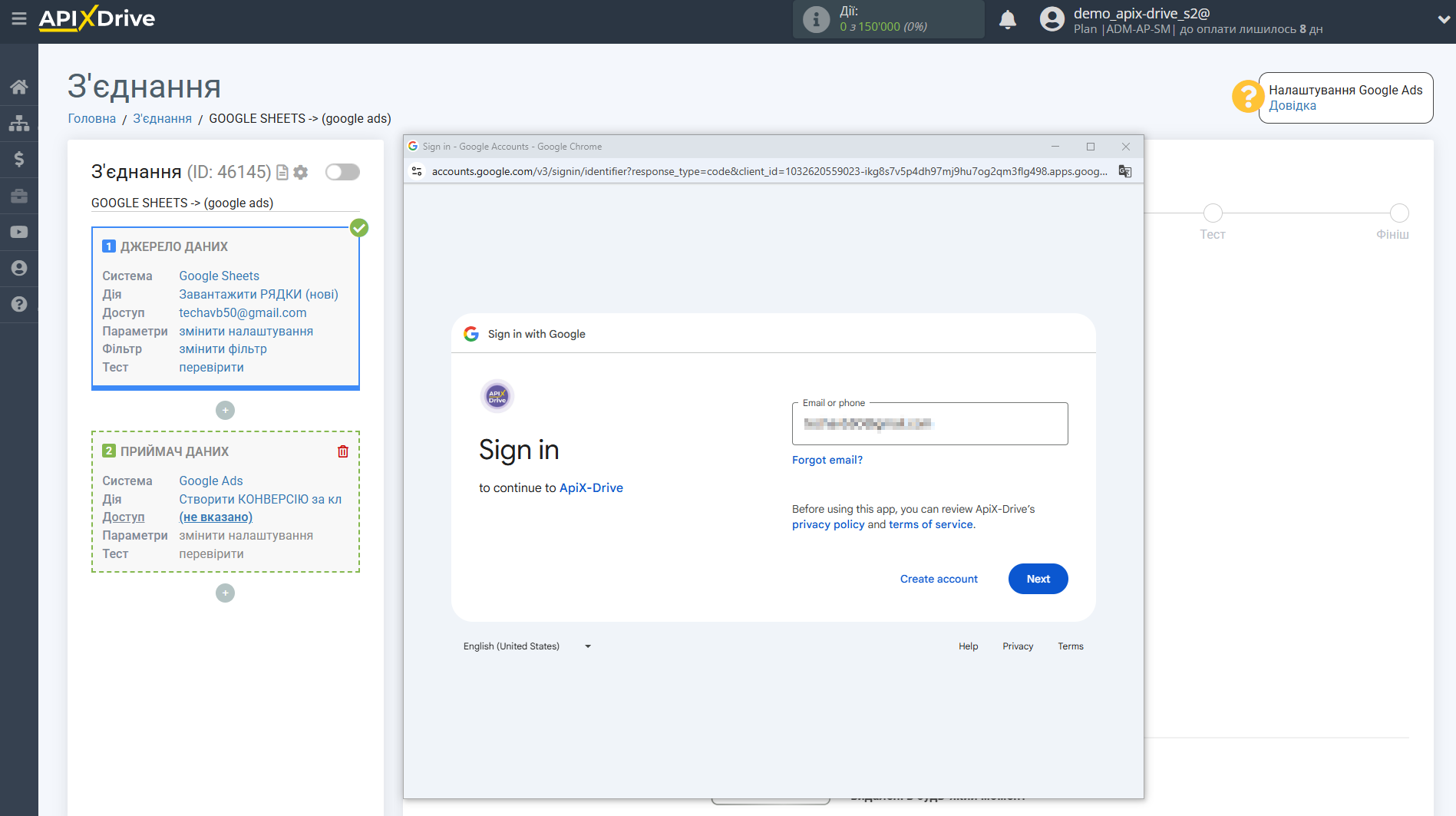Add a step with the plus button below the source block
This screenshot has height=816, width=1456.
[225, 411]
